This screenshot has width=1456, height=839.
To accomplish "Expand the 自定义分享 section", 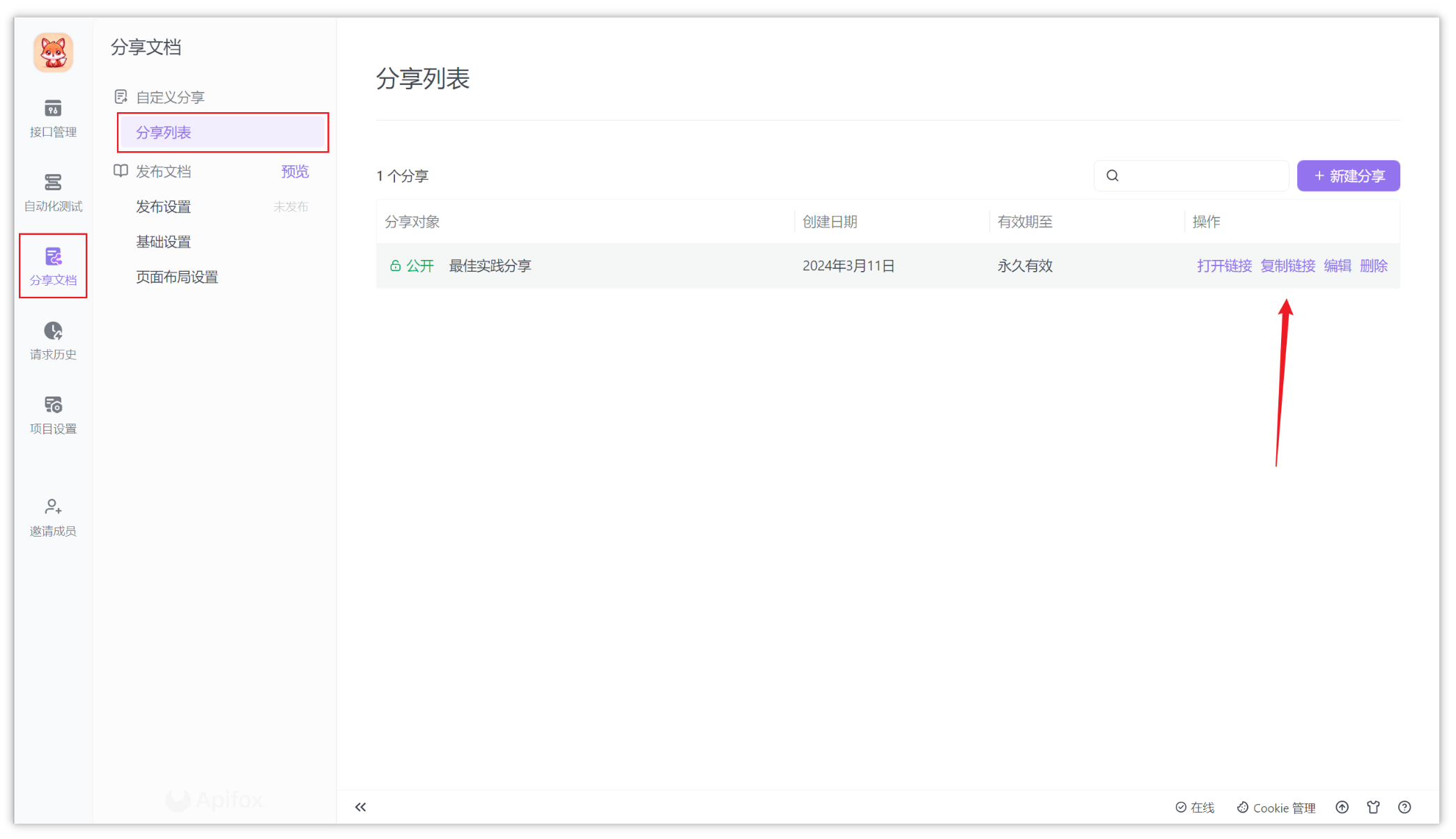I will [170, 97].
